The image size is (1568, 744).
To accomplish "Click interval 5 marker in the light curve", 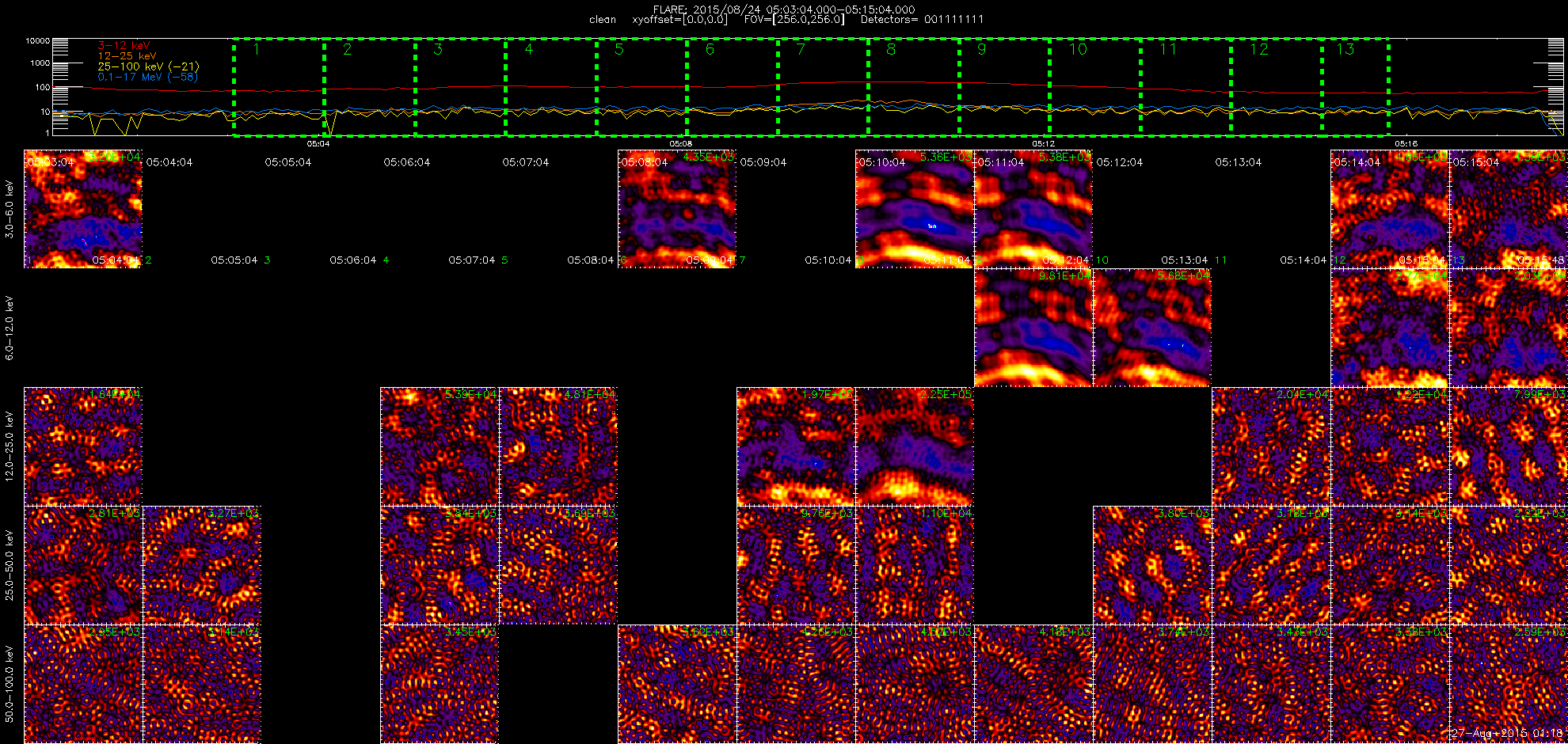I will click(x=619, y=49).
